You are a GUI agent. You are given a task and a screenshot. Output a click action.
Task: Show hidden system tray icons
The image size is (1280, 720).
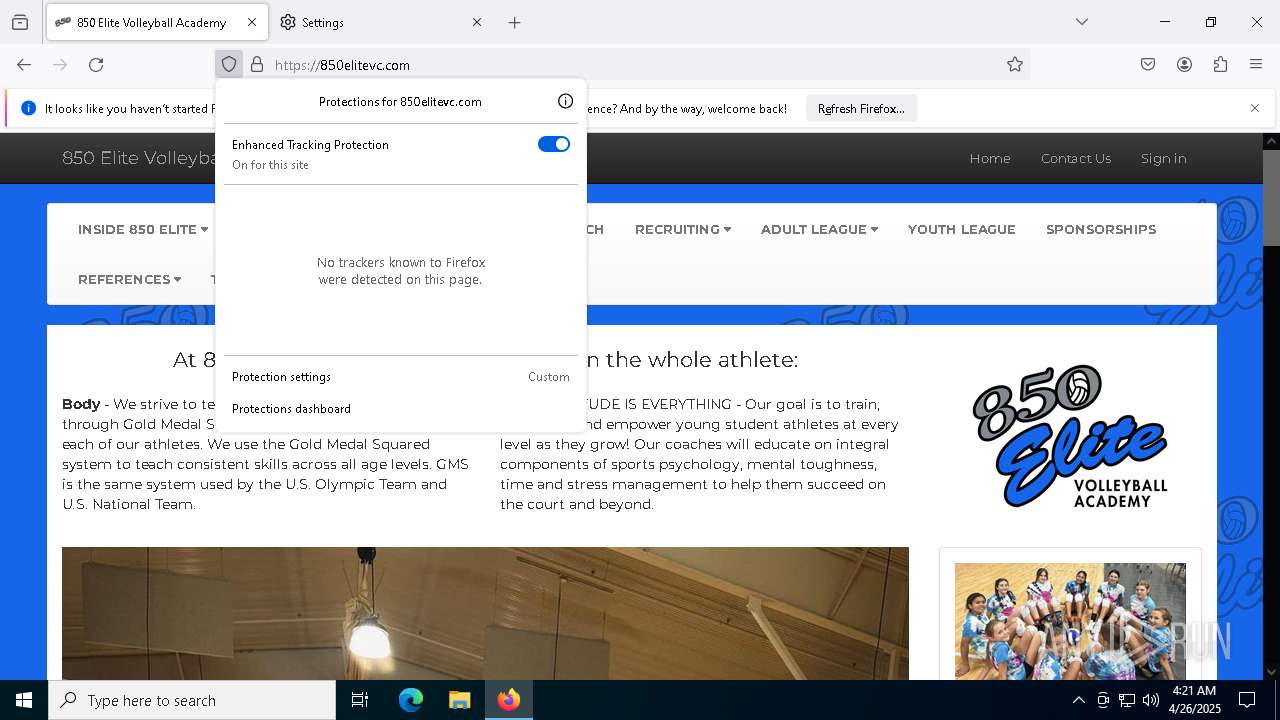[1078, 700]
